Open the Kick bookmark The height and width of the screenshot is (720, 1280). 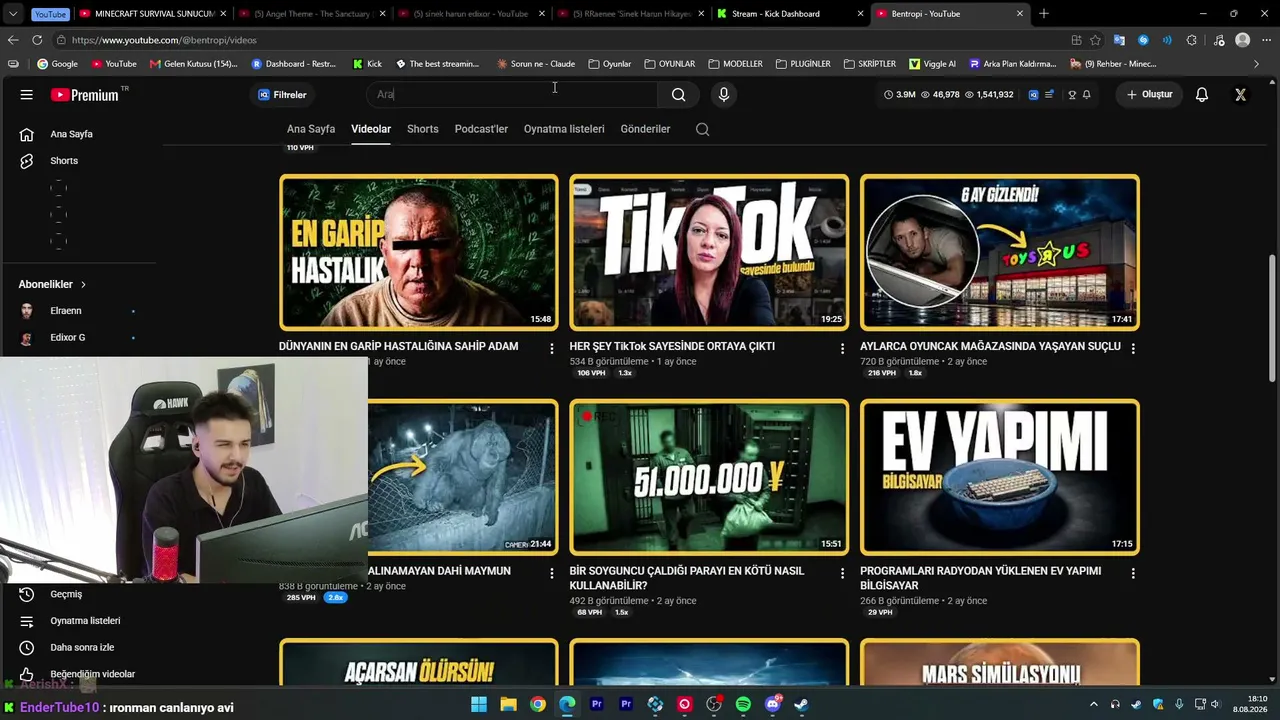click(367, 64)
